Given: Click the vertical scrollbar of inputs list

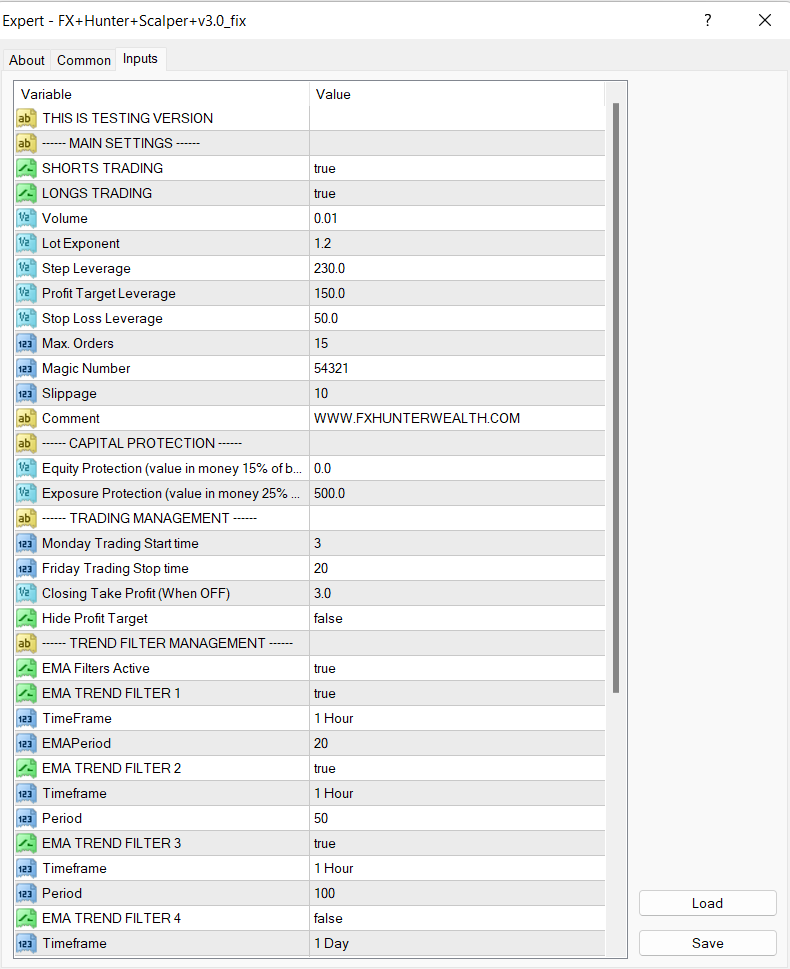Looking at the screenshot, I should click(616, 400).
